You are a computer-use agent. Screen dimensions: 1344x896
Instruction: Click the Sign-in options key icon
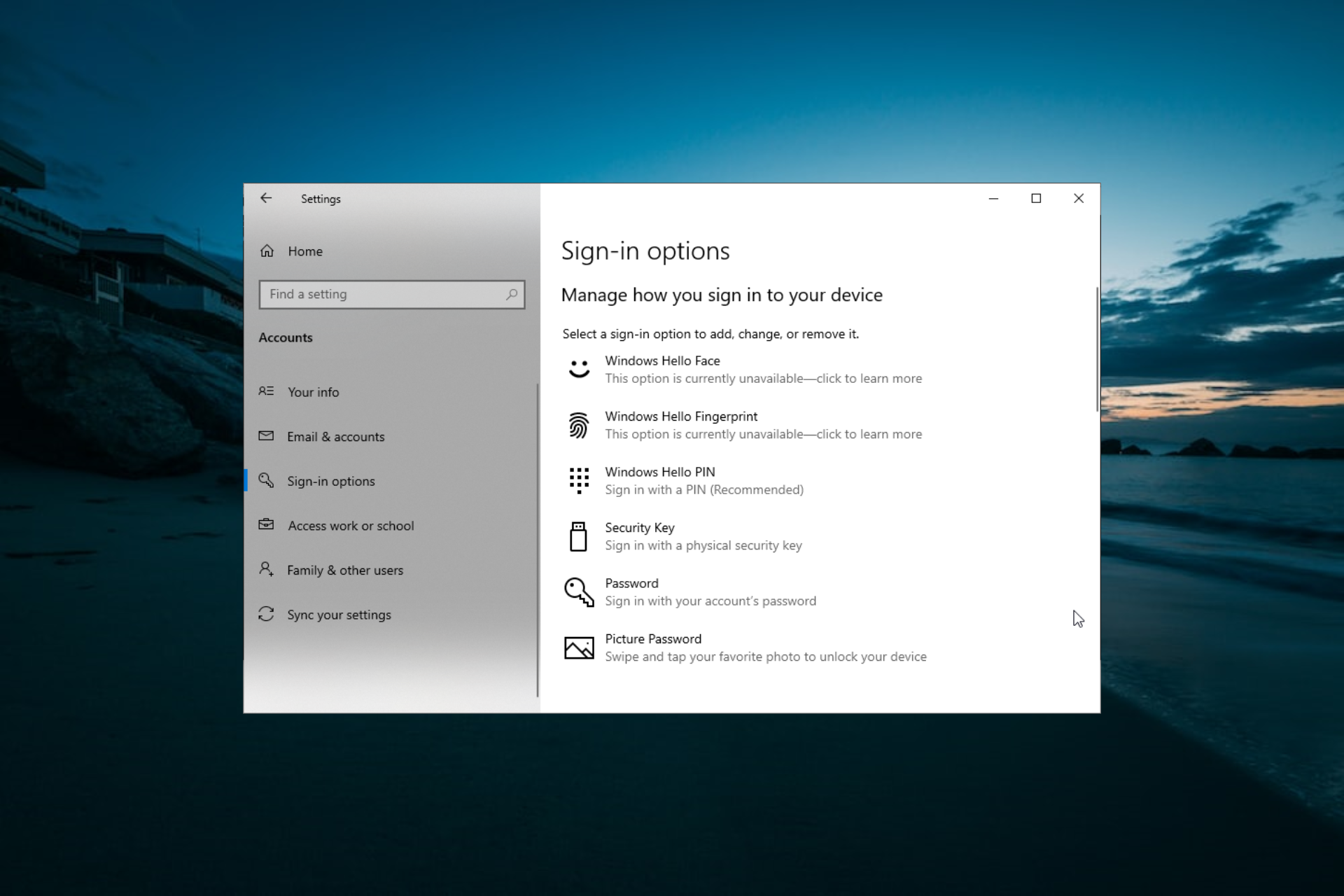266,480
